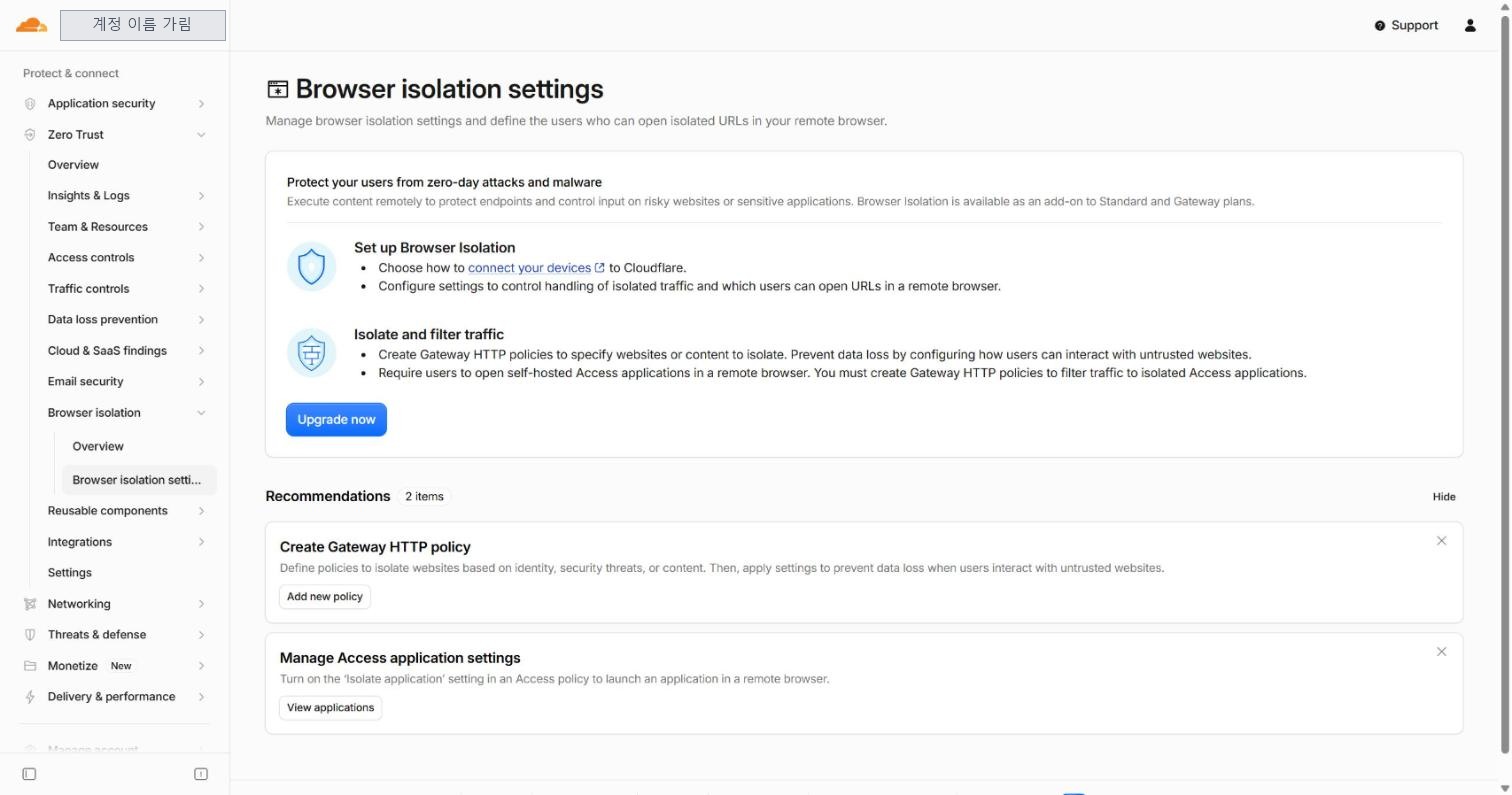Click the Upgrade now button
The height and width of the screenshot is (795, 1512).
click(x=336, y=420)
